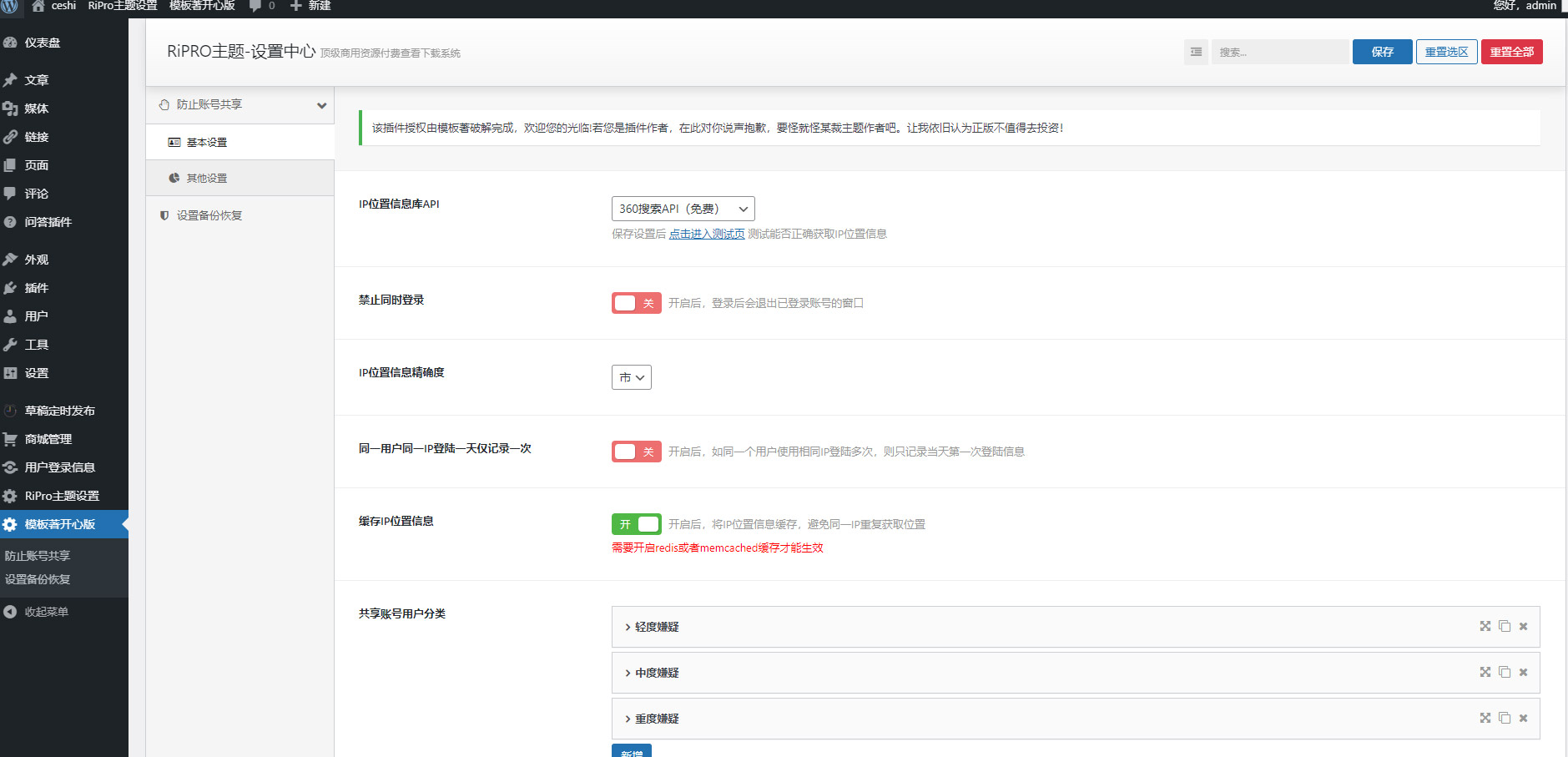The height and width of the screenshot is (757, 1568).
Task: Delete the 轻度嫌疑 category
Action: (x=1523, y=626)
